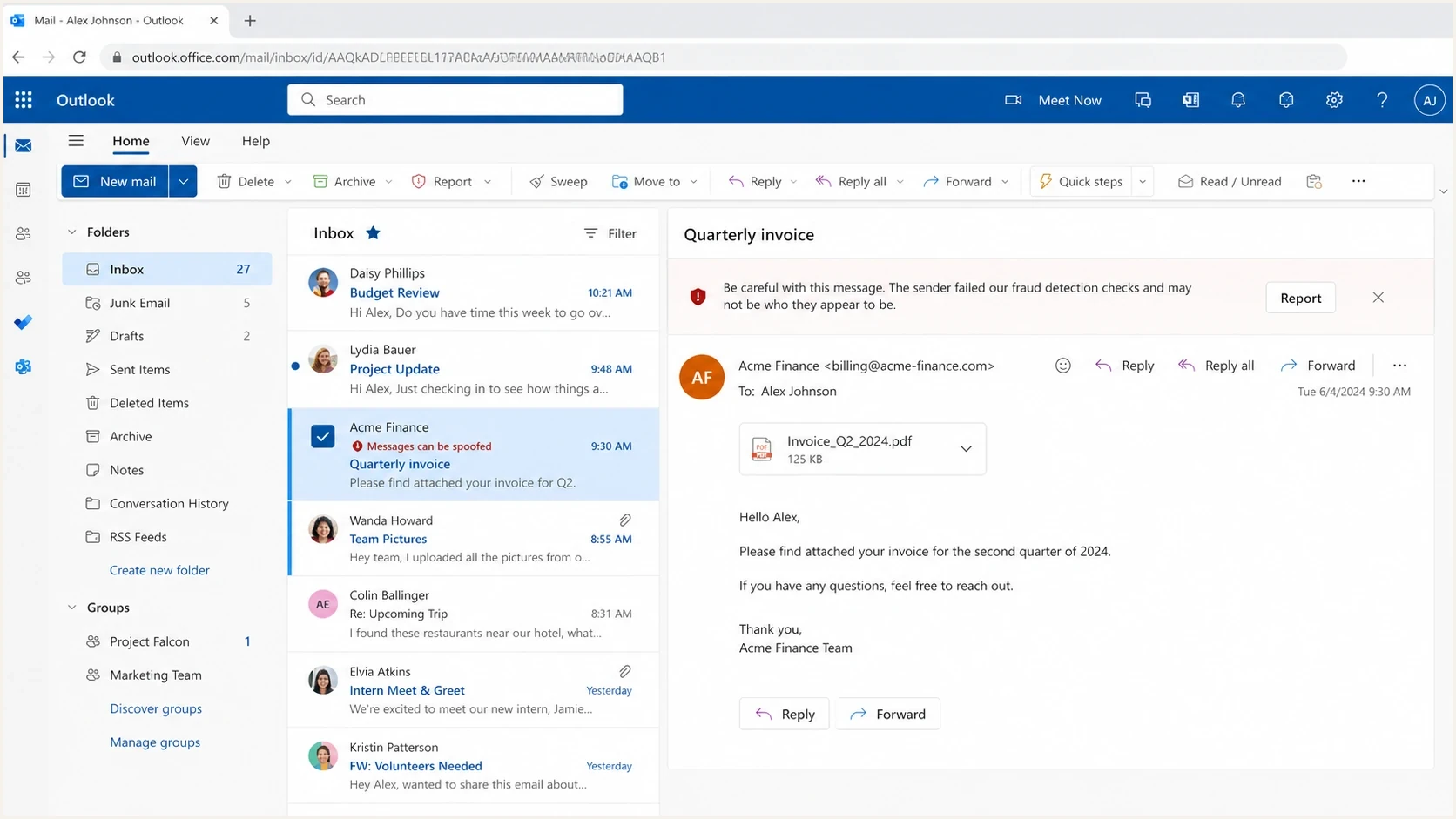Open Lydia Bauer Project Update email

point(474,369)
